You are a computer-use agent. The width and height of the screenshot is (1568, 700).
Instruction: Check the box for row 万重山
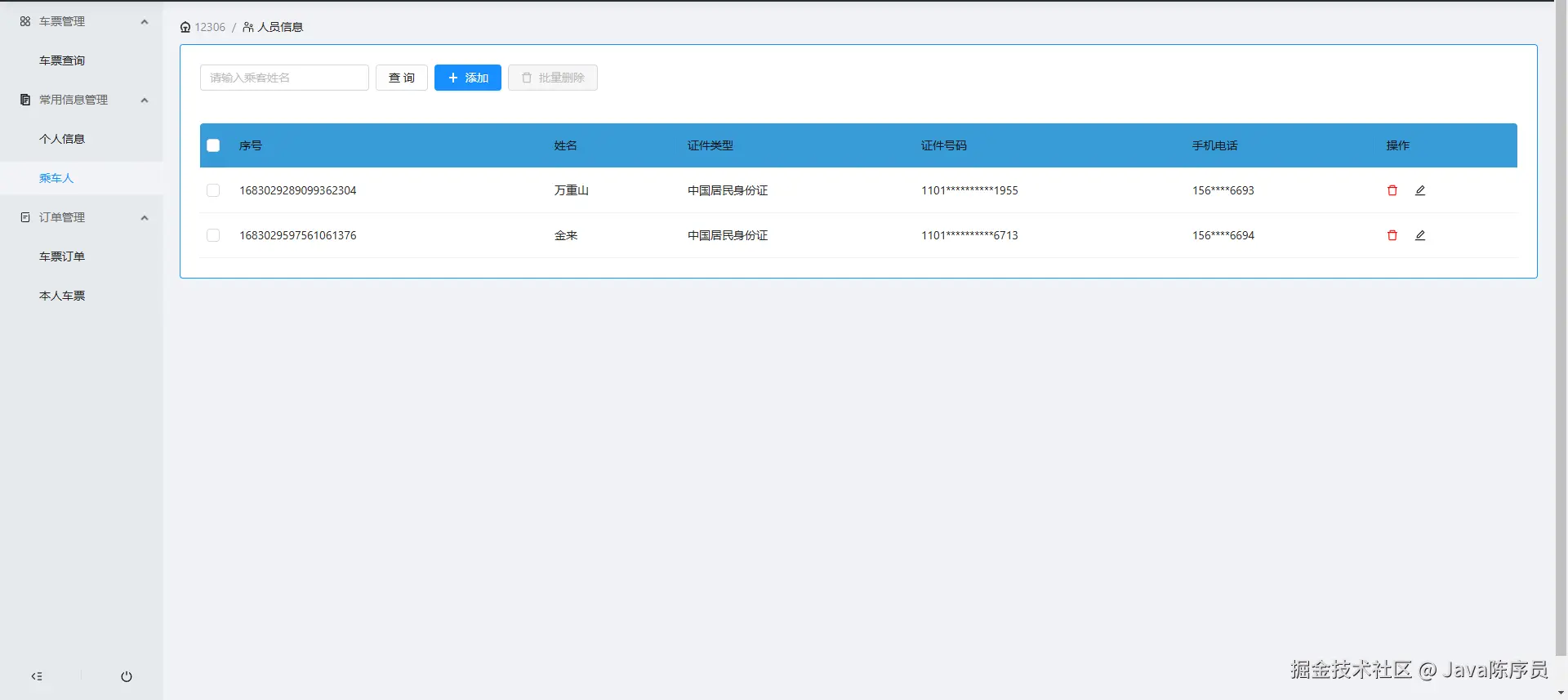[213, 190]
